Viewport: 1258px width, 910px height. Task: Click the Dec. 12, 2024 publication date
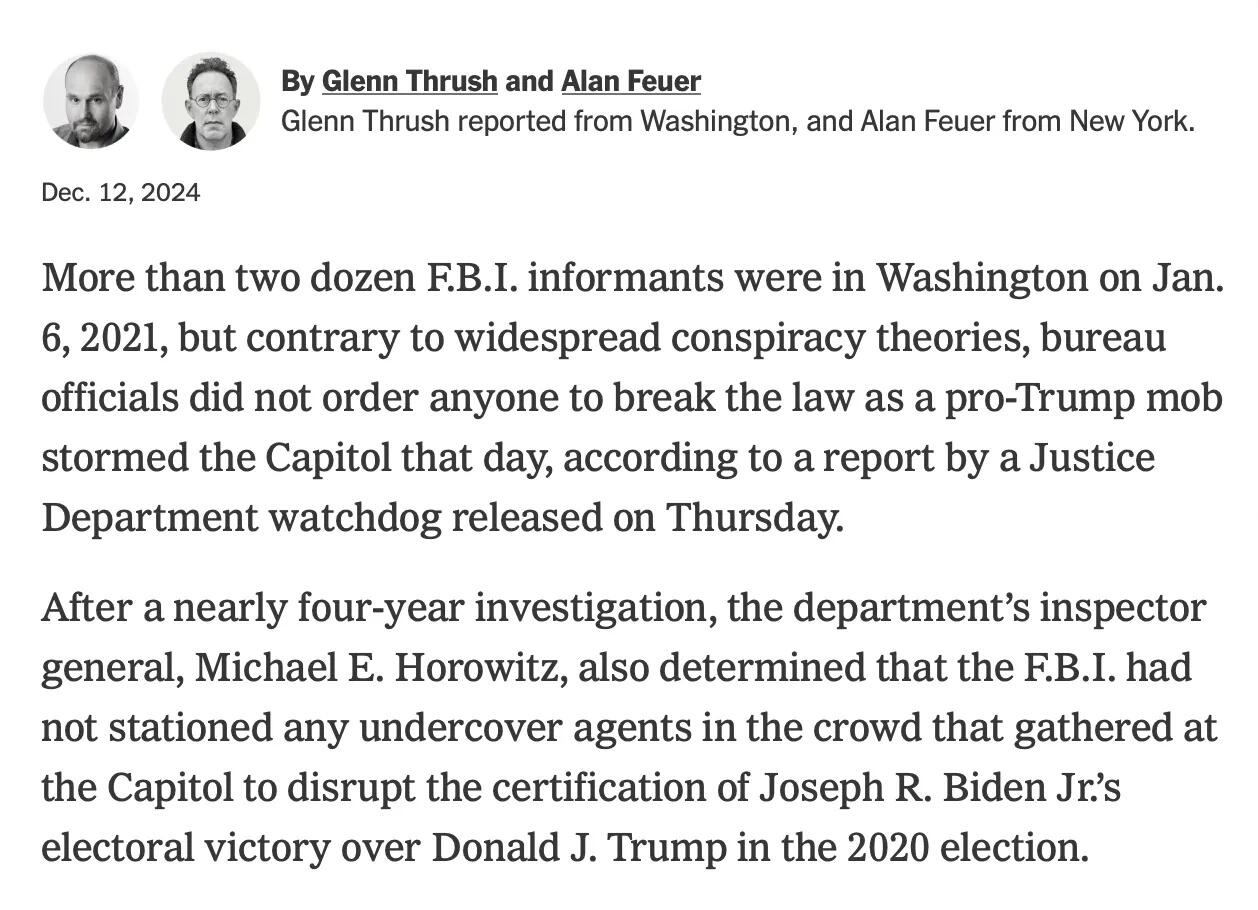point(121,192)
